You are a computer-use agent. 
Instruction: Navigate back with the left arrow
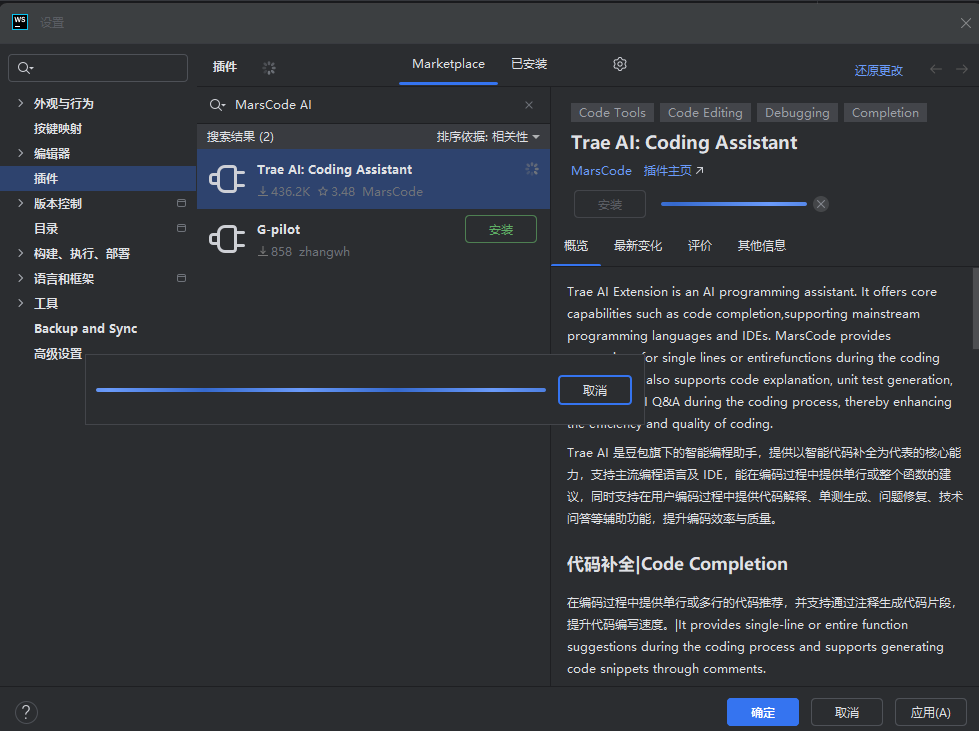tap(935, 69)
